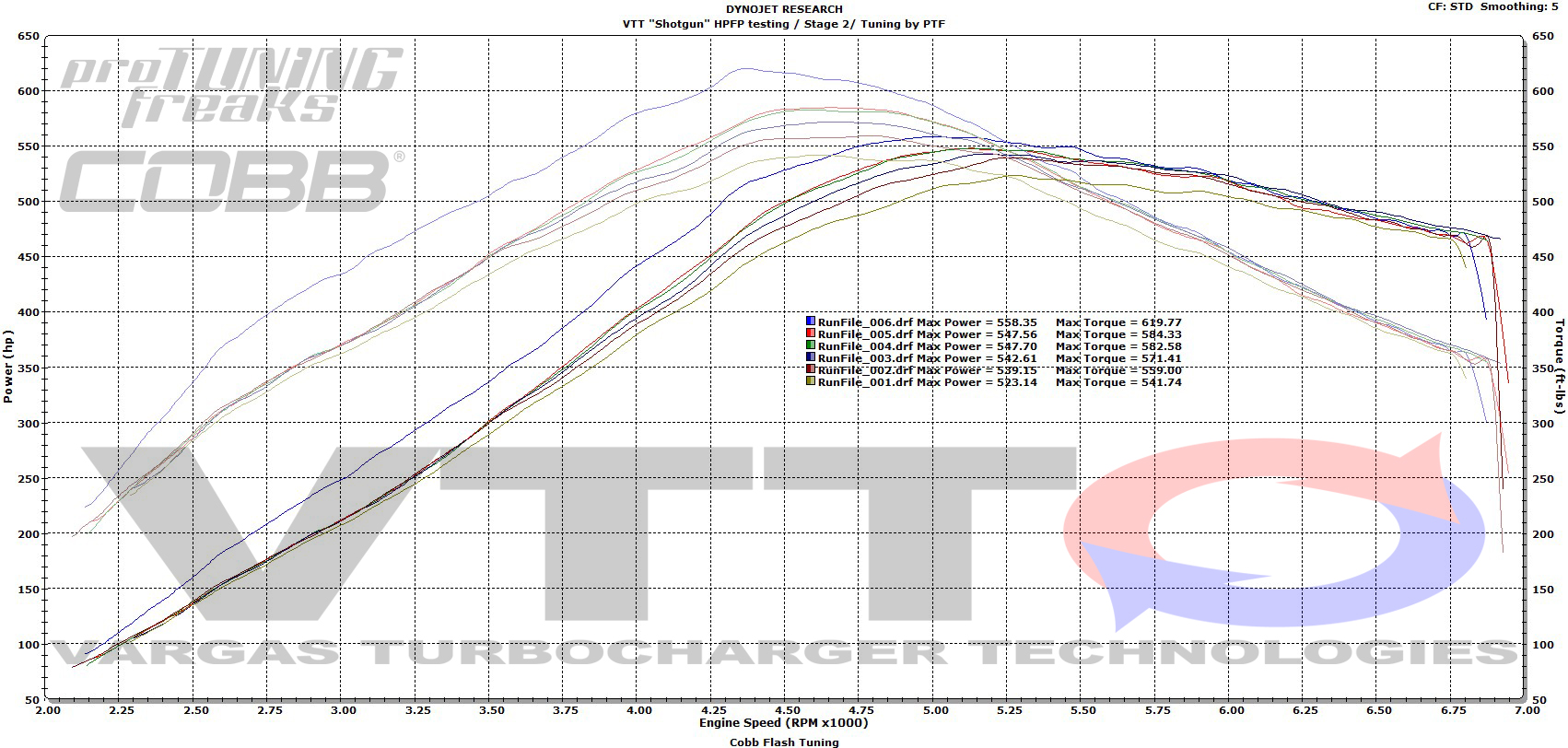The height and width of the screenshot is (748, 1568).
Task: Select the RunFile_006.drf Max Power 558.35 text
Action: pos(928,322)
